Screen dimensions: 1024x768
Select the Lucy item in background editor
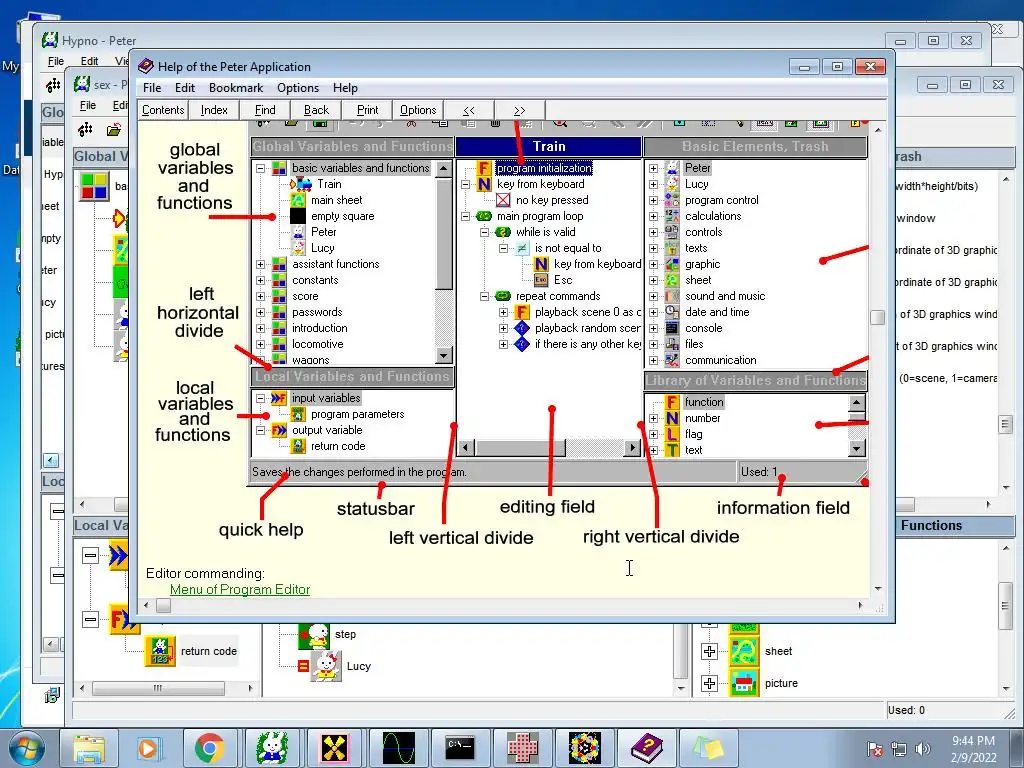[x=359, y=666]
